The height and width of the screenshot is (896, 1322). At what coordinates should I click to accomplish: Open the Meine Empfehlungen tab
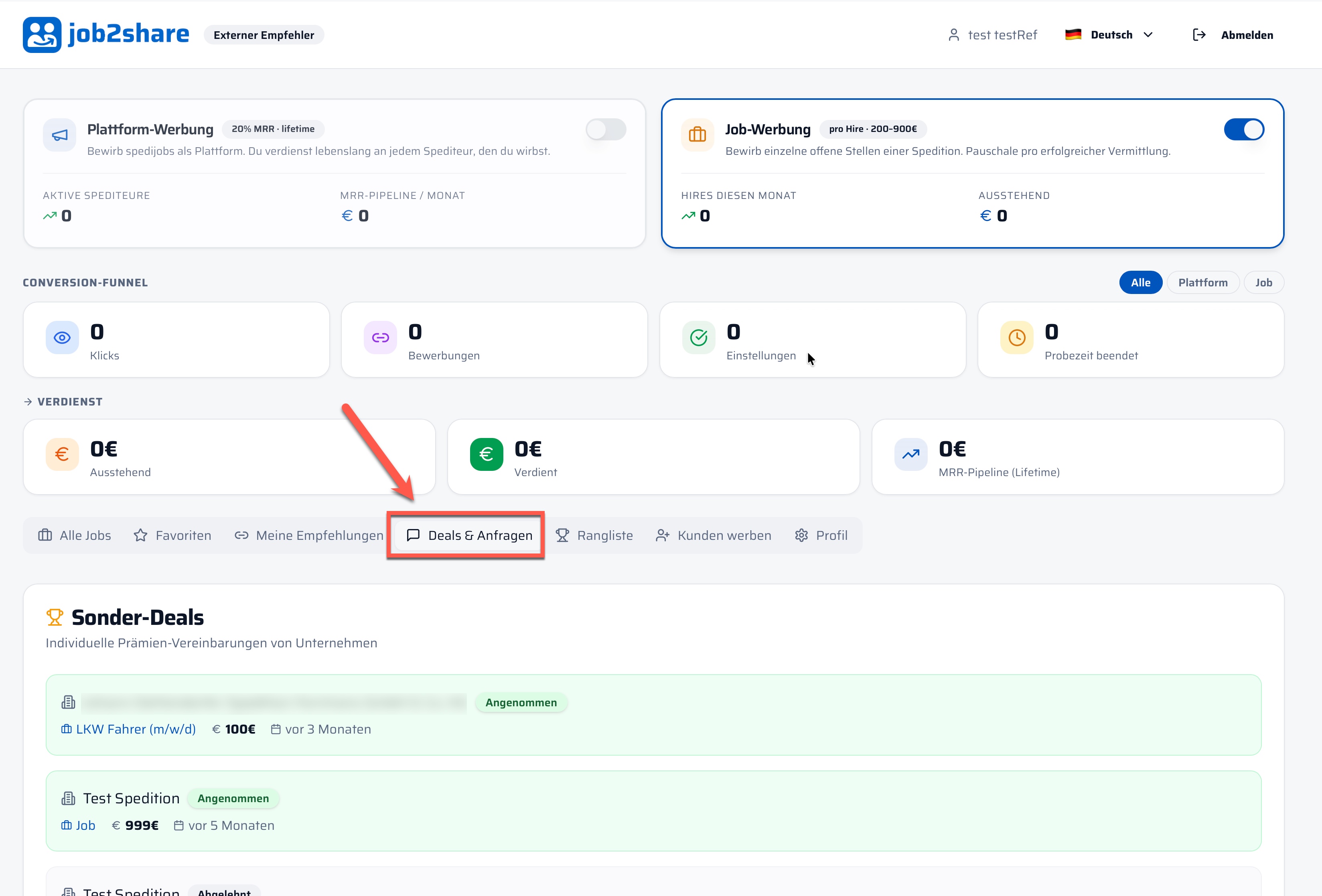tap(309, 535)
